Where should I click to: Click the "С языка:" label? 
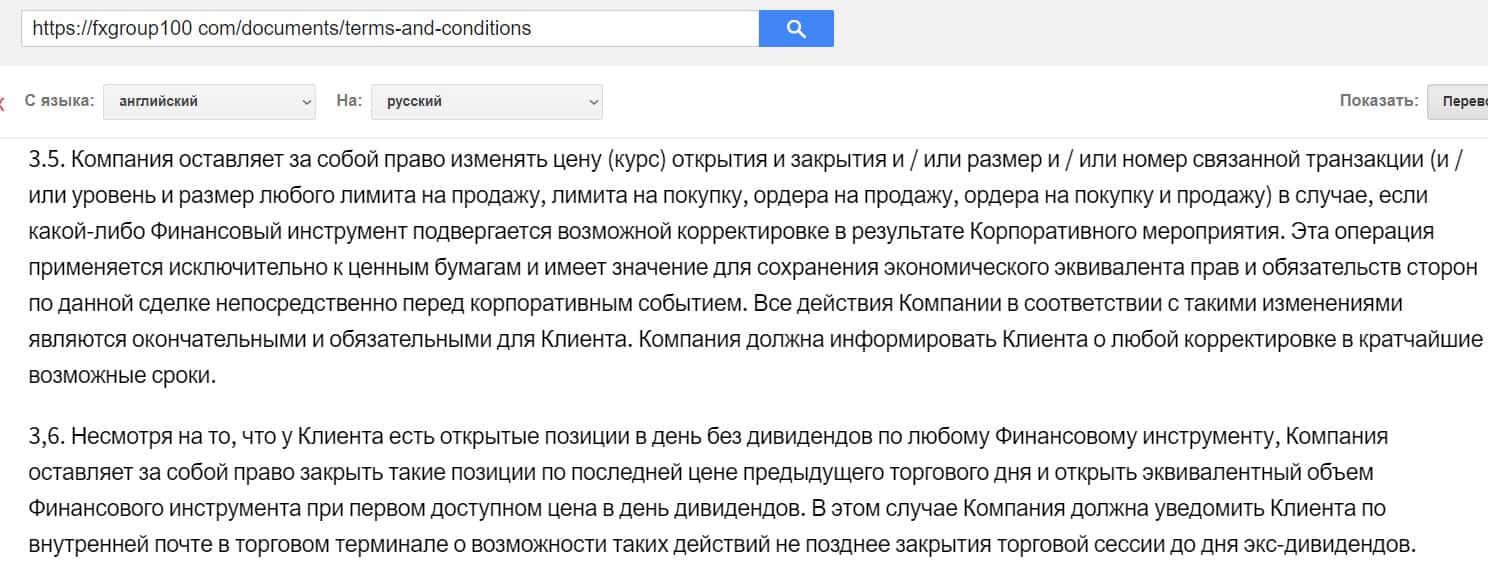(x=59, y=101)
